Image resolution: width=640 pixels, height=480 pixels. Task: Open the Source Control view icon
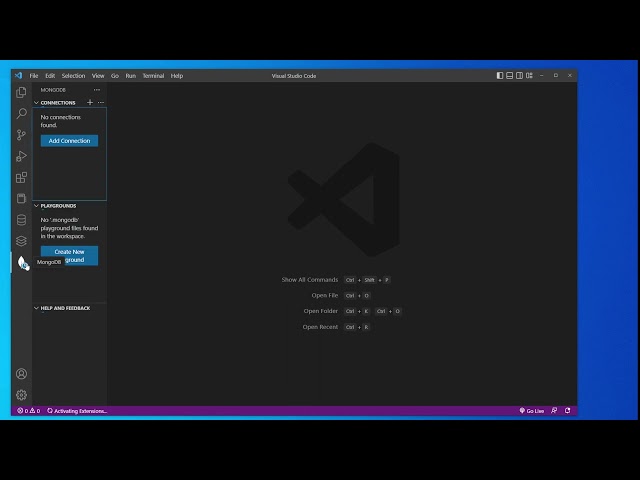tap(21, 135)
